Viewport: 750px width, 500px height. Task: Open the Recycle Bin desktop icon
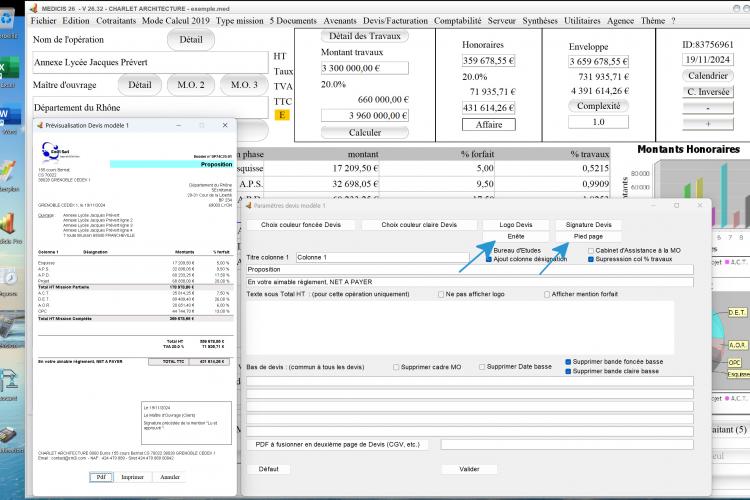click(7, 20)
